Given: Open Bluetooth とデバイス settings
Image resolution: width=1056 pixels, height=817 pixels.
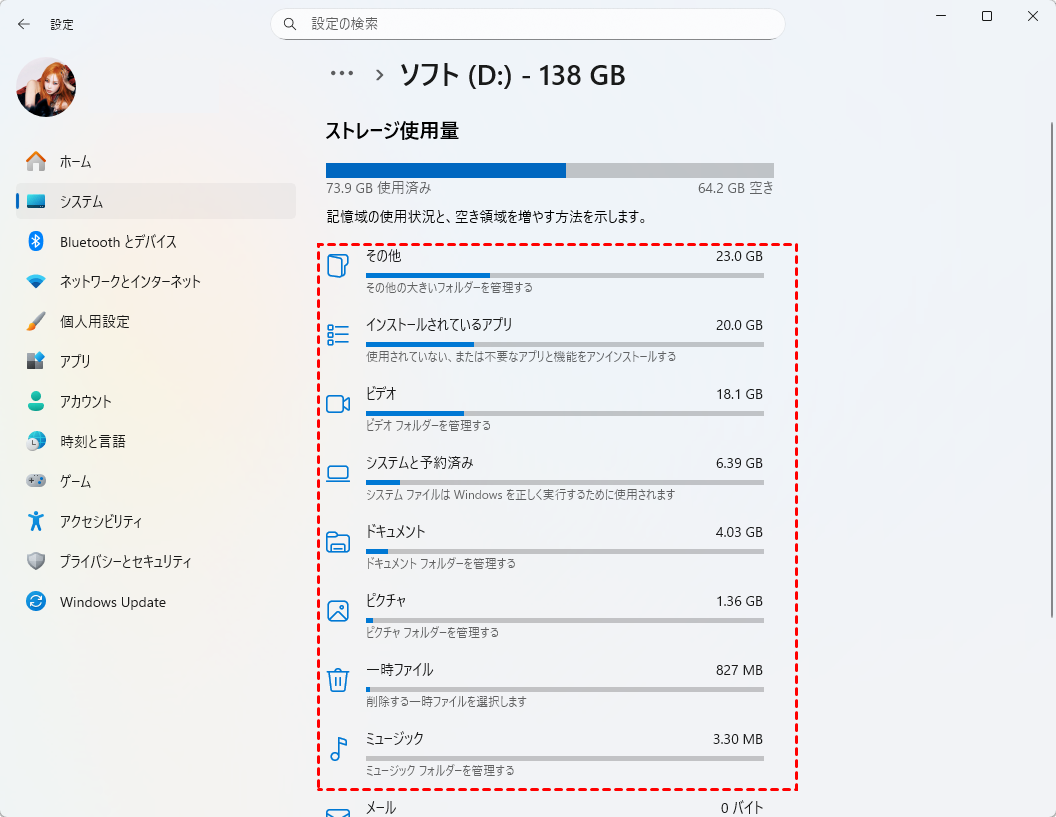Looking at the screenshot, I should click(x=118, y=242).
